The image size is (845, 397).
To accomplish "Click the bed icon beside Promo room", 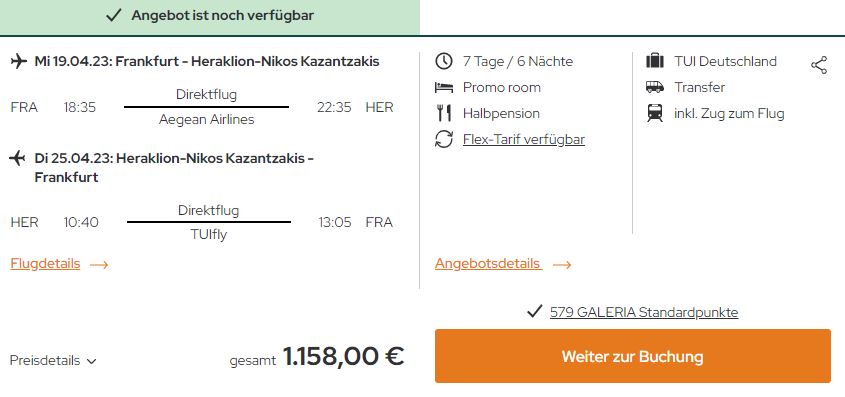I will (444, 87).
